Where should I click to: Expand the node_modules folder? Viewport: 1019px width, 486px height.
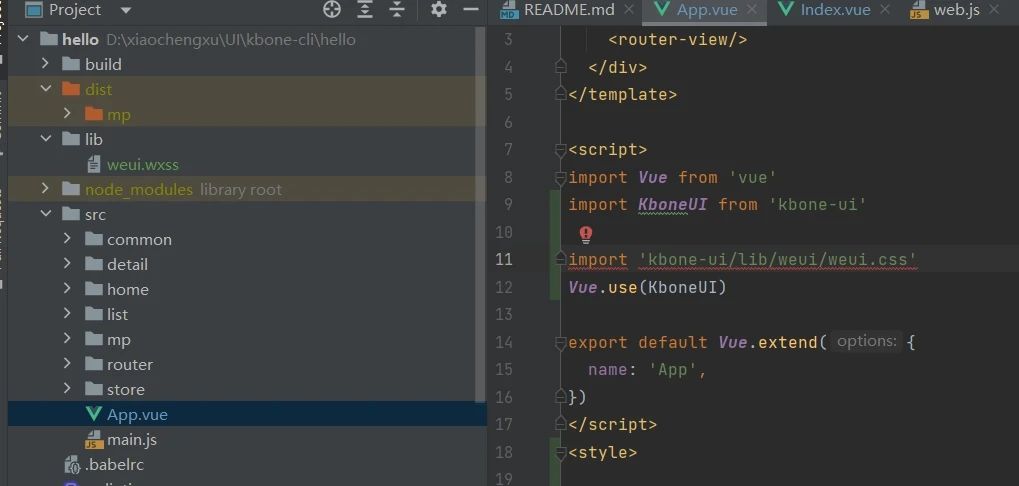(x=45, y=189)
